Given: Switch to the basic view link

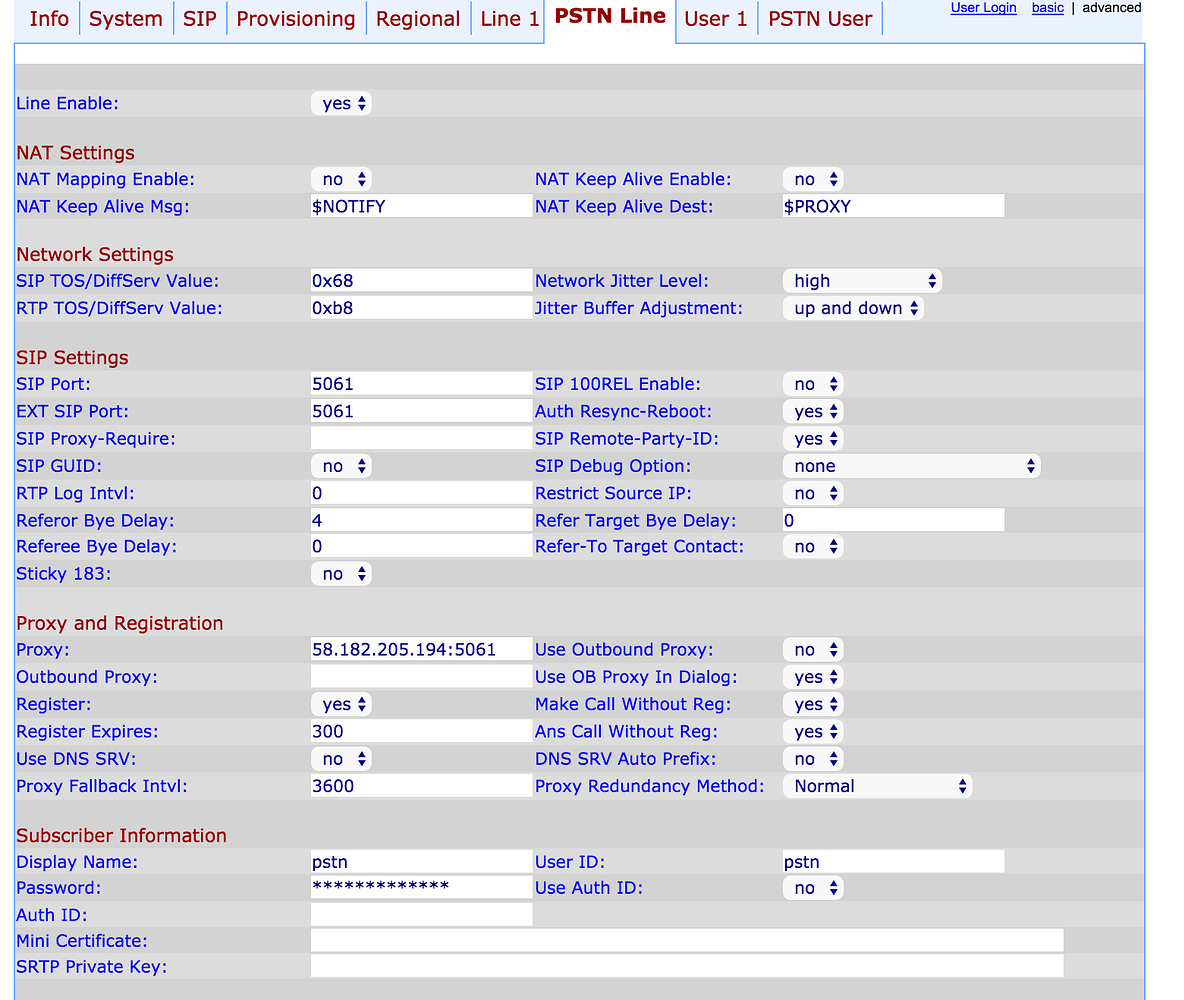Looking at the screenshot, I should tap(1047, 8).
